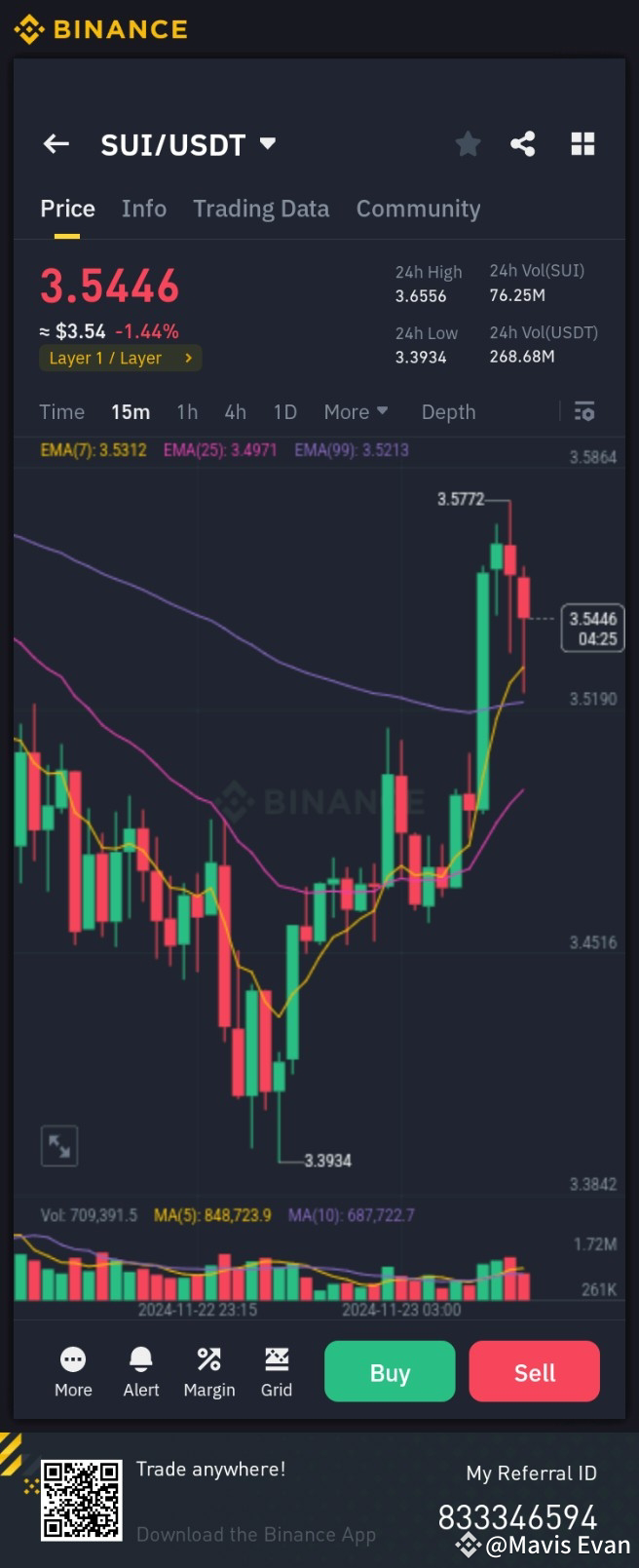Favorite SUI/USDT using the star icon
This screenshot has width=639, height=1568.
[468, 143]
